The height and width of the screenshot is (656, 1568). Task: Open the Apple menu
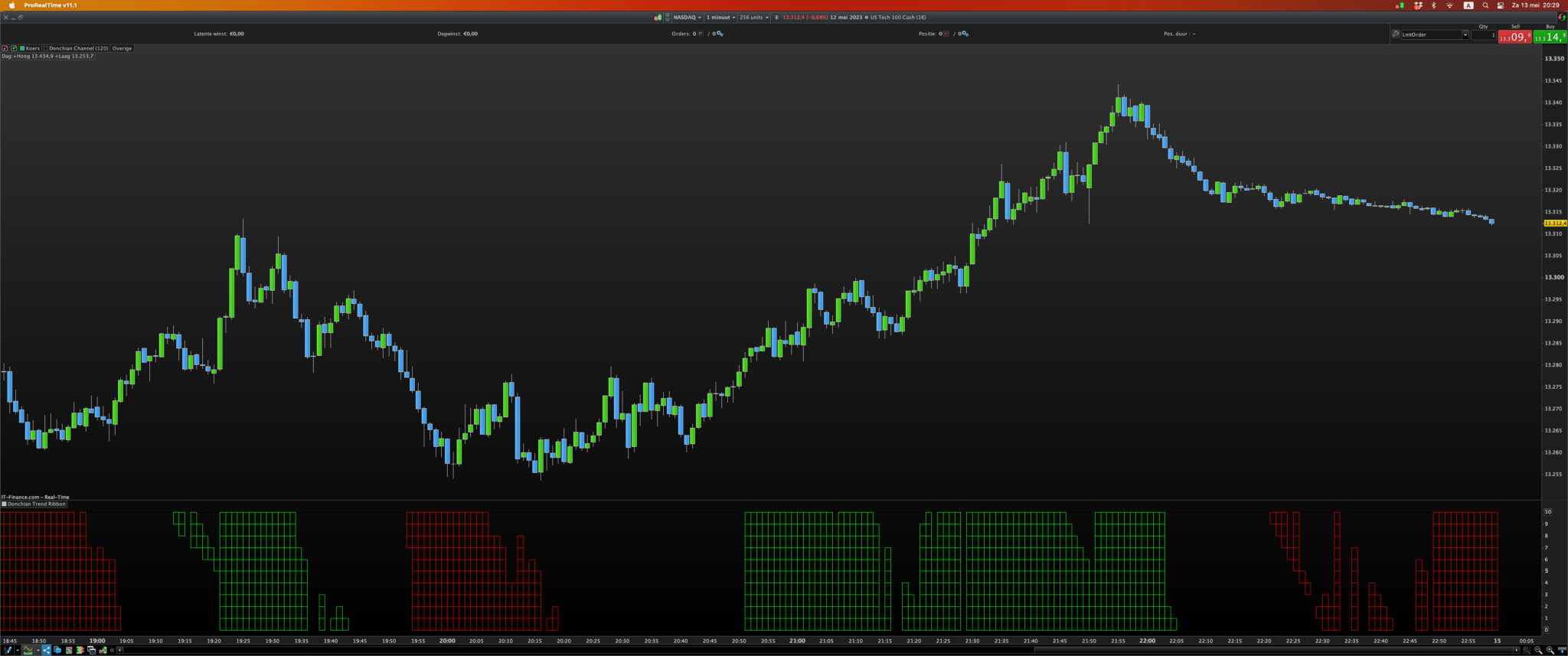11,5
